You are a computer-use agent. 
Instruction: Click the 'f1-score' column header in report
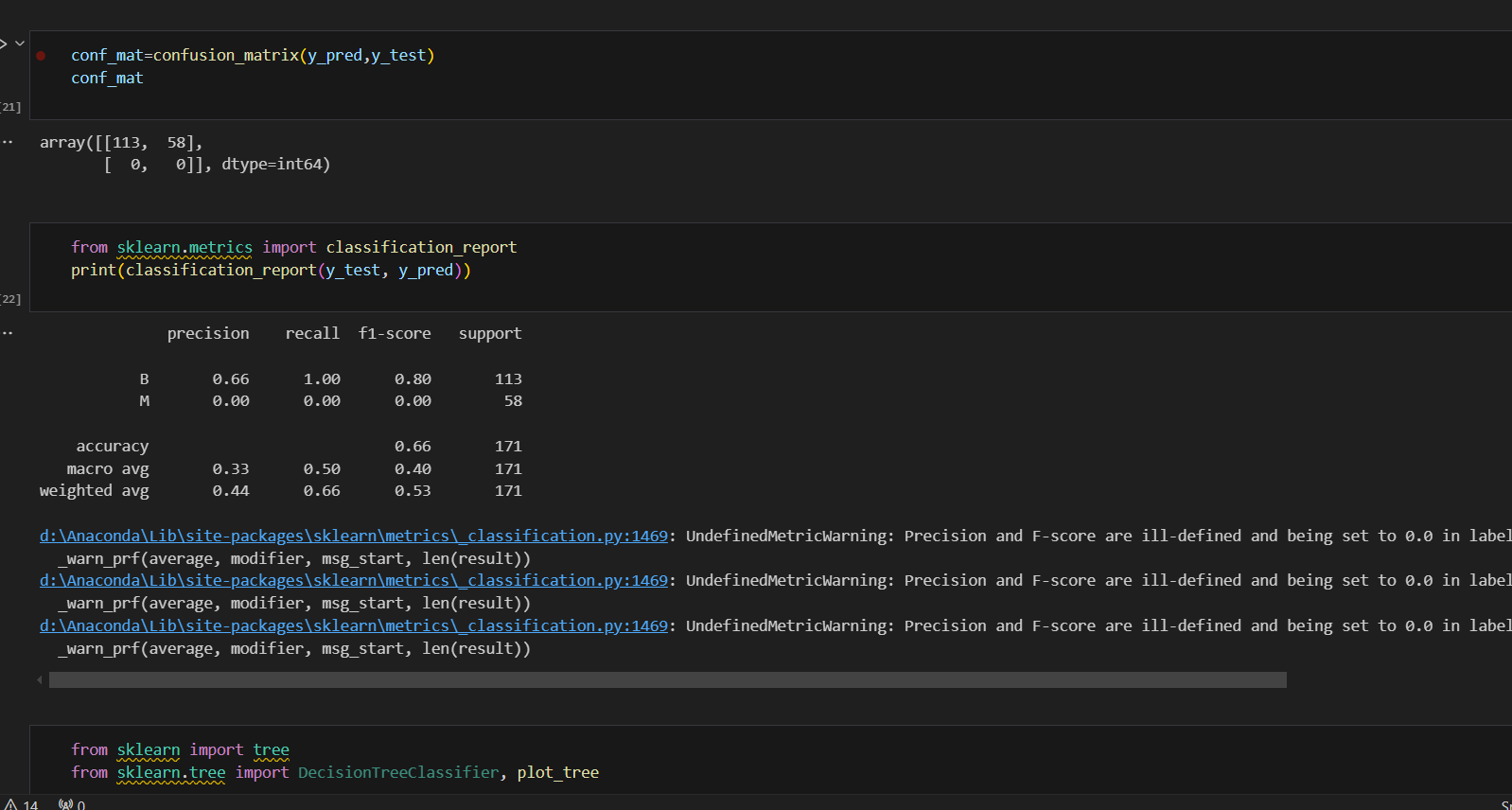(x=395, y=334)
